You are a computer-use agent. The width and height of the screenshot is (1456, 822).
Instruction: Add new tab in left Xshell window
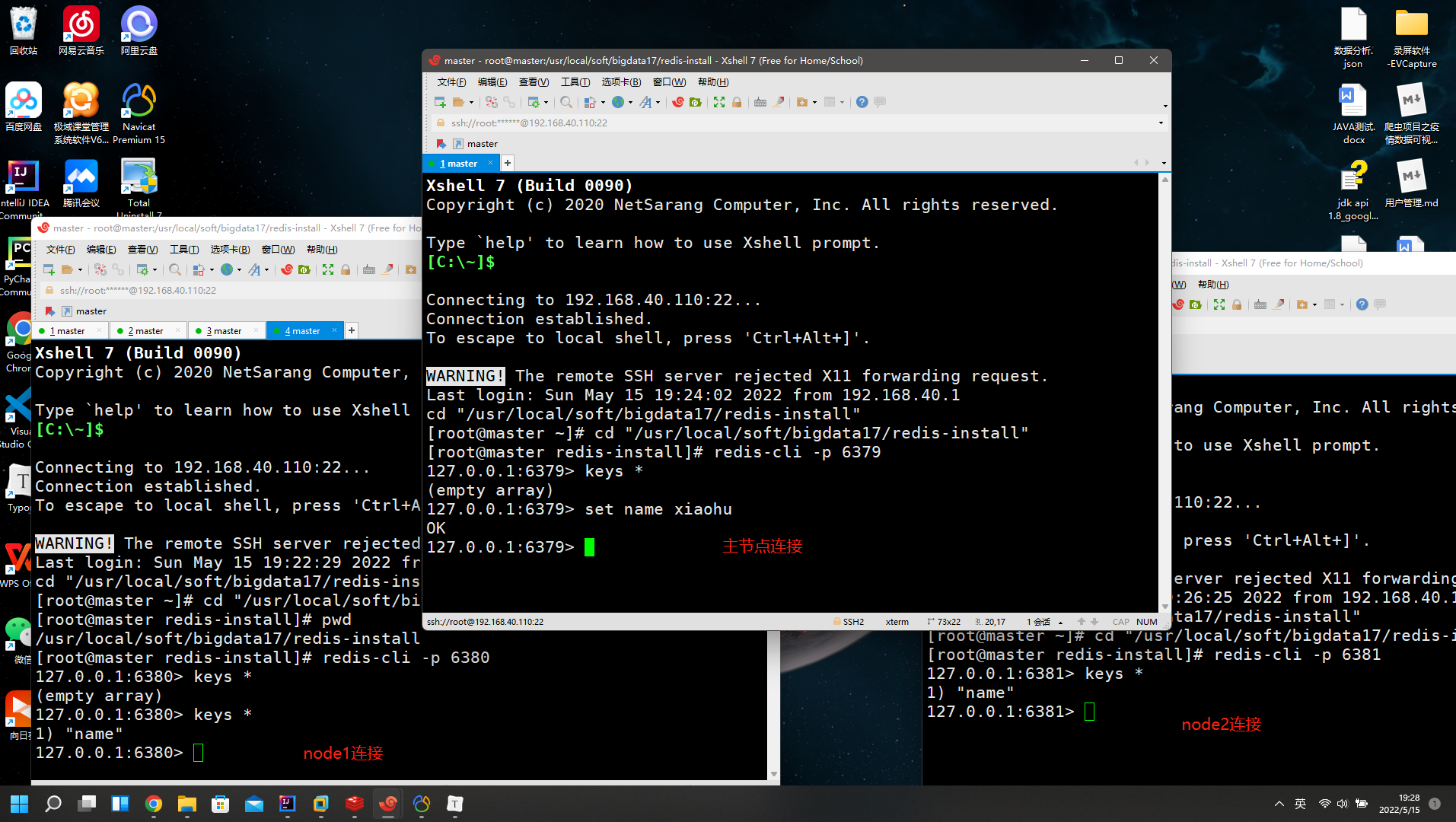coord(352,330)
